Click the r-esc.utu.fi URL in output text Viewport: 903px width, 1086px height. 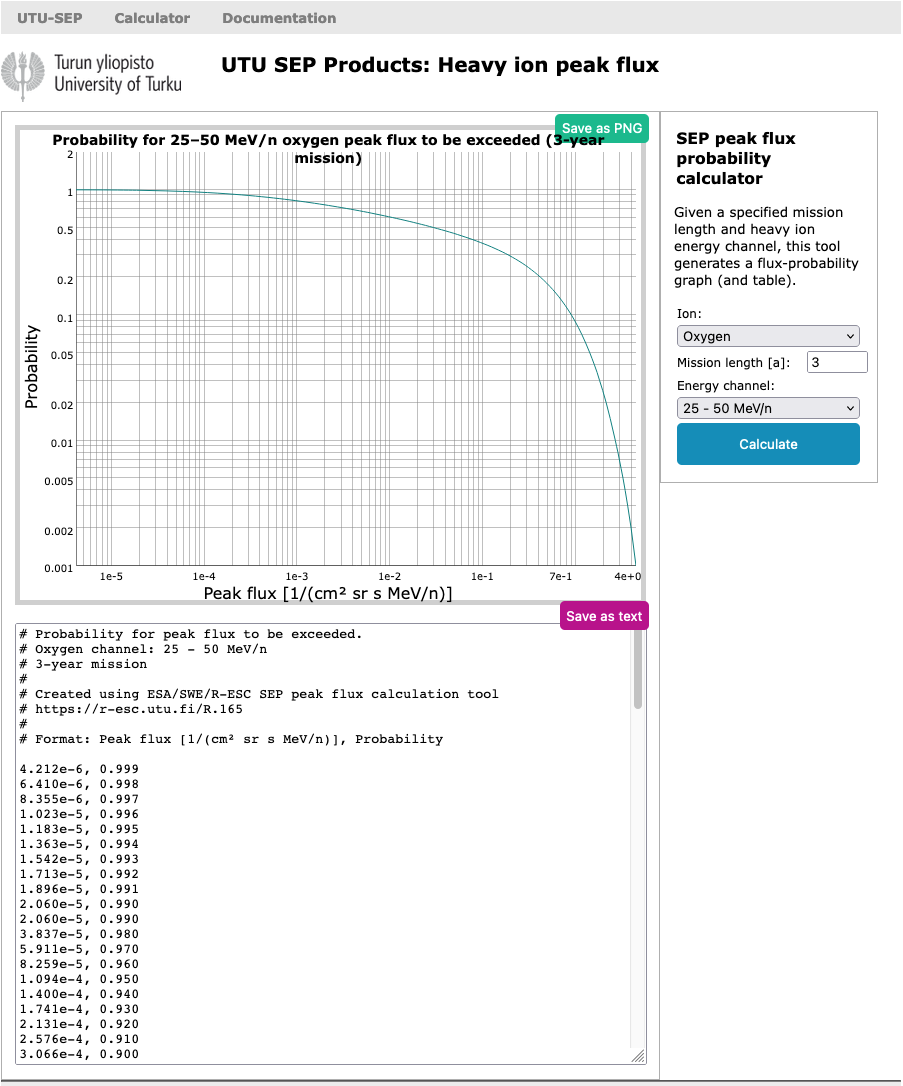(138, 709)
